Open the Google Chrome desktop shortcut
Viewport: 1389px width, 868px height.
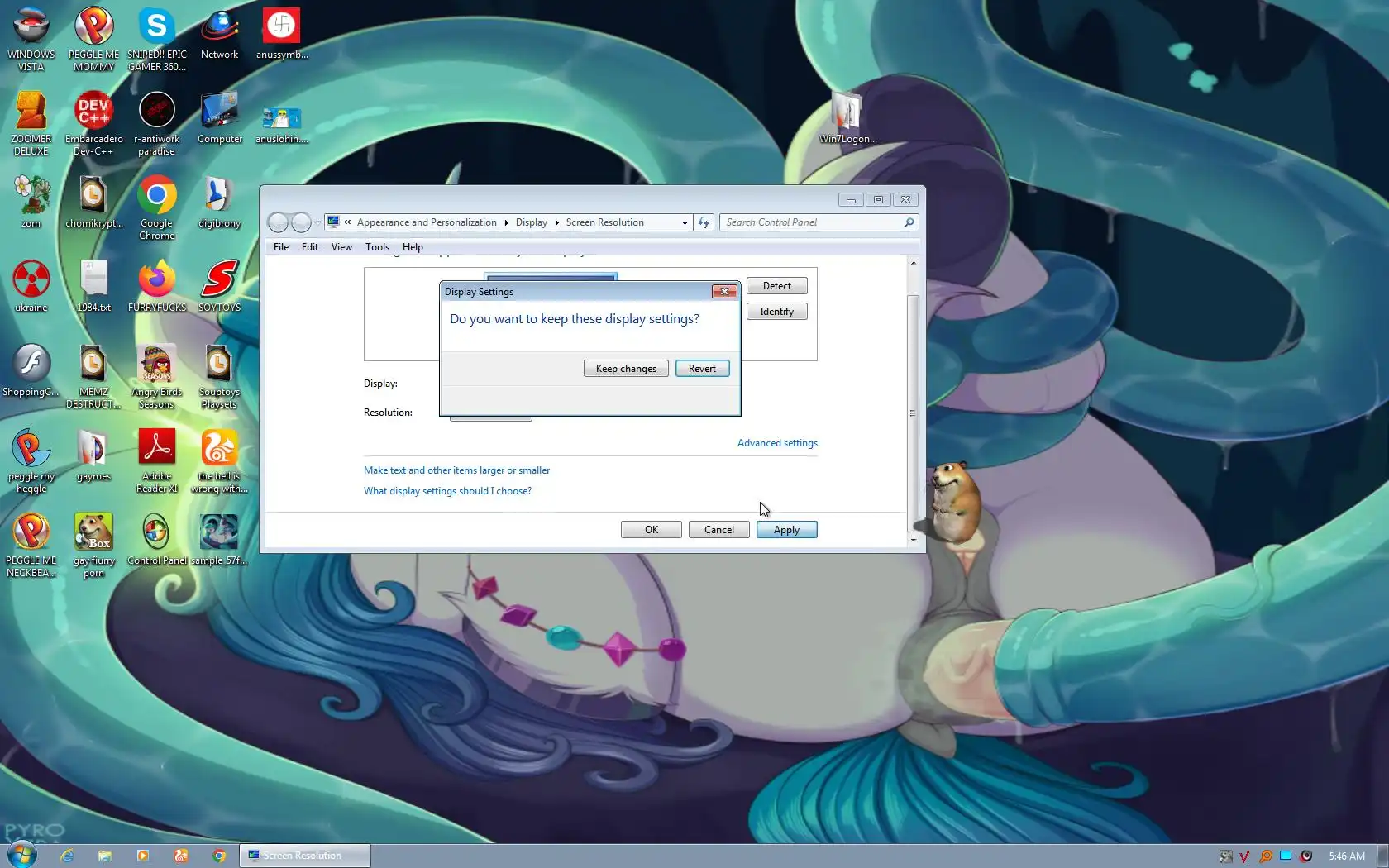point(156,207)
